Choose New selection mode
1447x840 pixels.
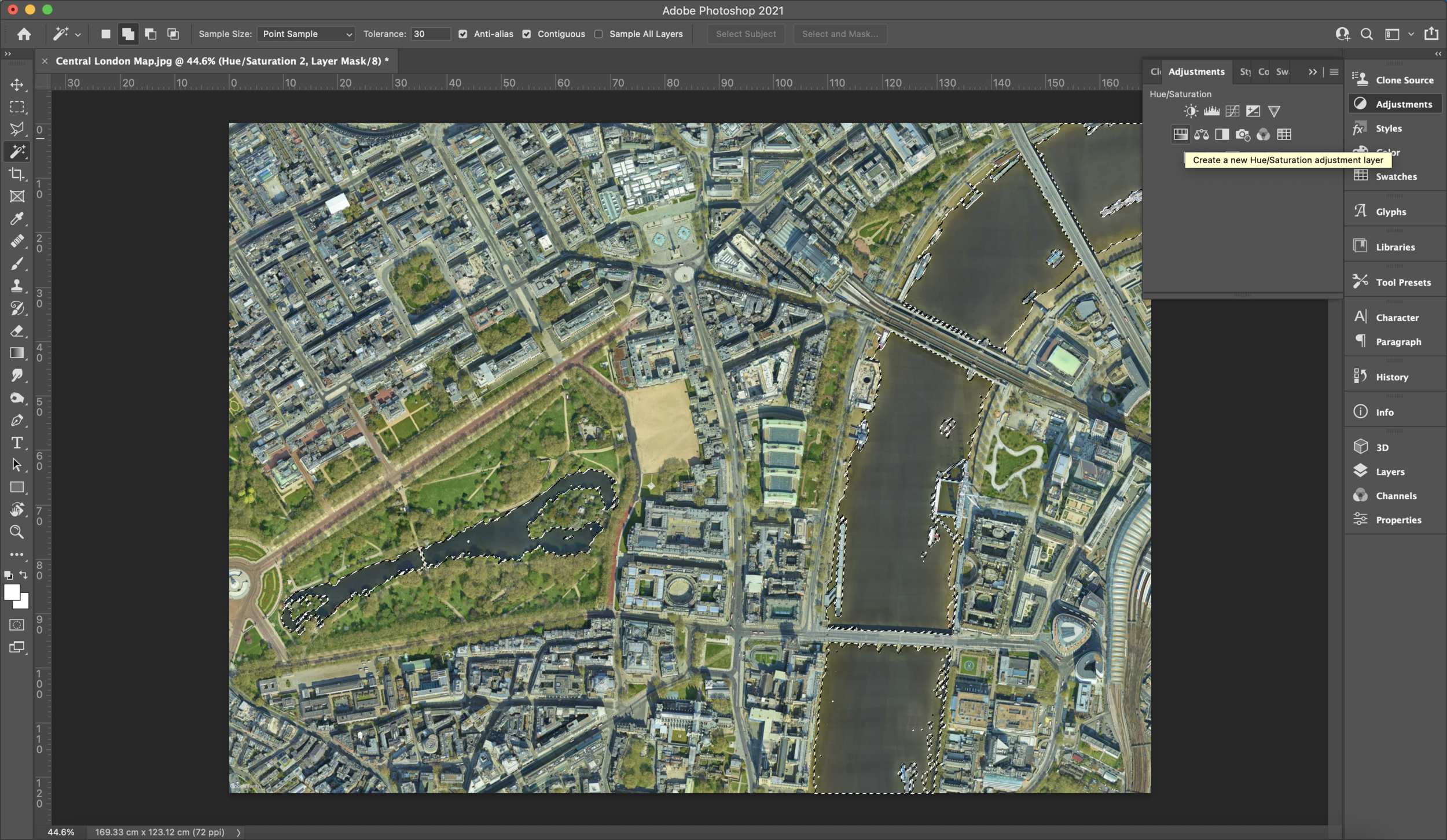[105, 34]
